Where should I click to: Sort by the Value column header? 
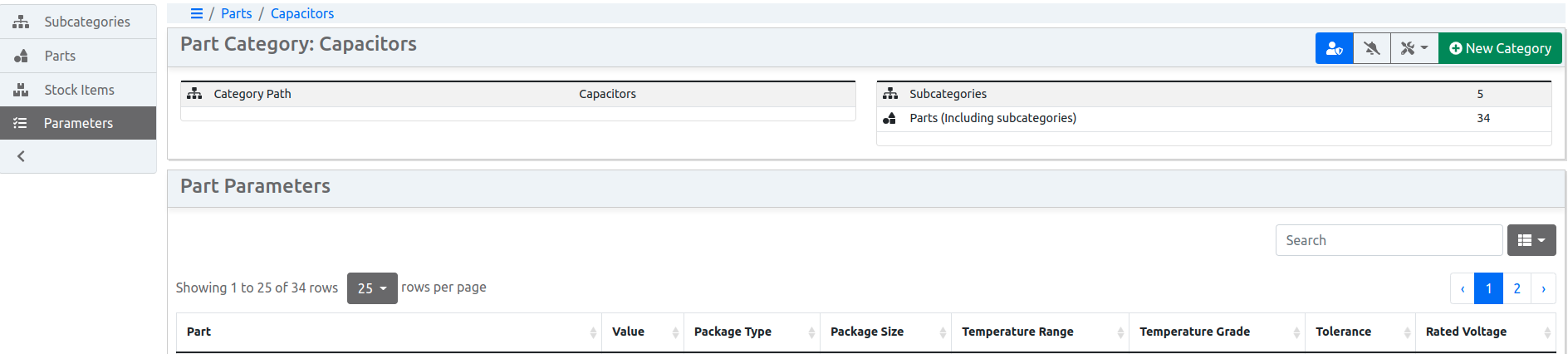[643, 332]
